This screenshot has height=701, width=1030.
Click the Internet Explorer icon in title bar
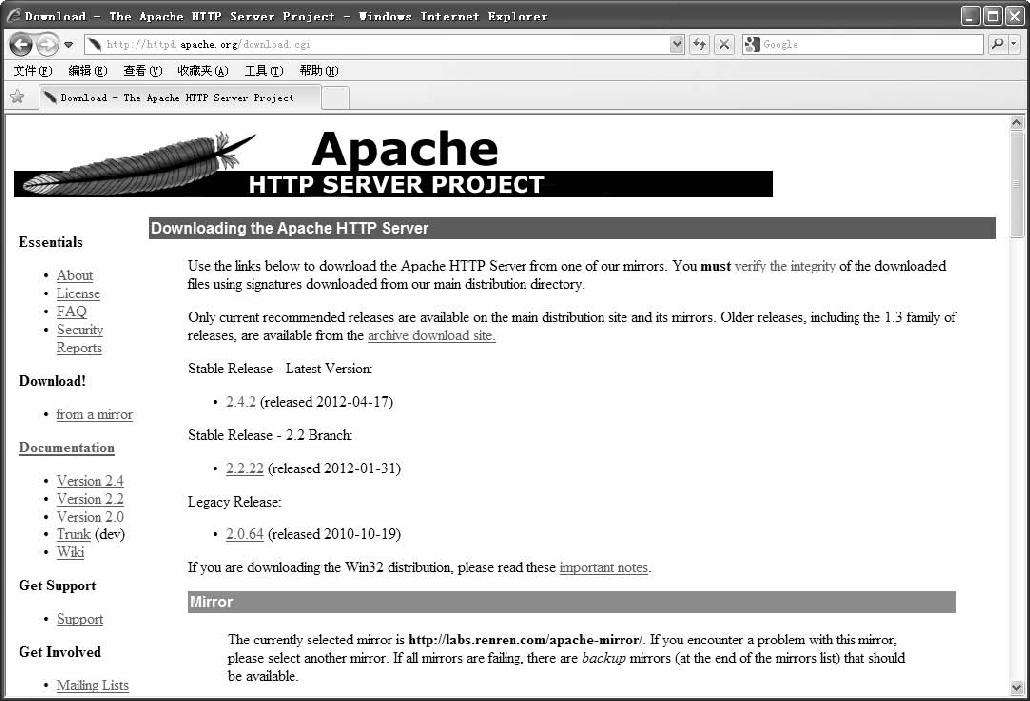[13, 16]
